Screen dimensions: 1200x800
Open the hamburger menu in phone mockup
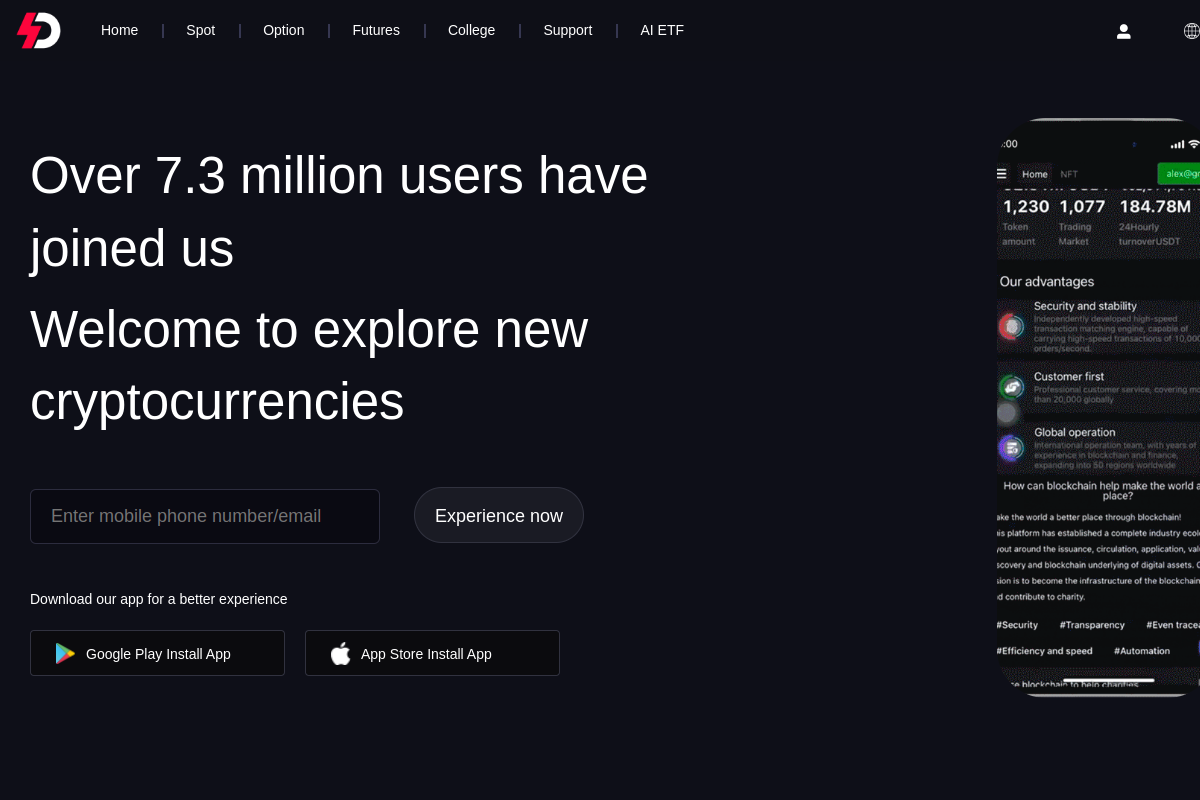(1001, 173)
